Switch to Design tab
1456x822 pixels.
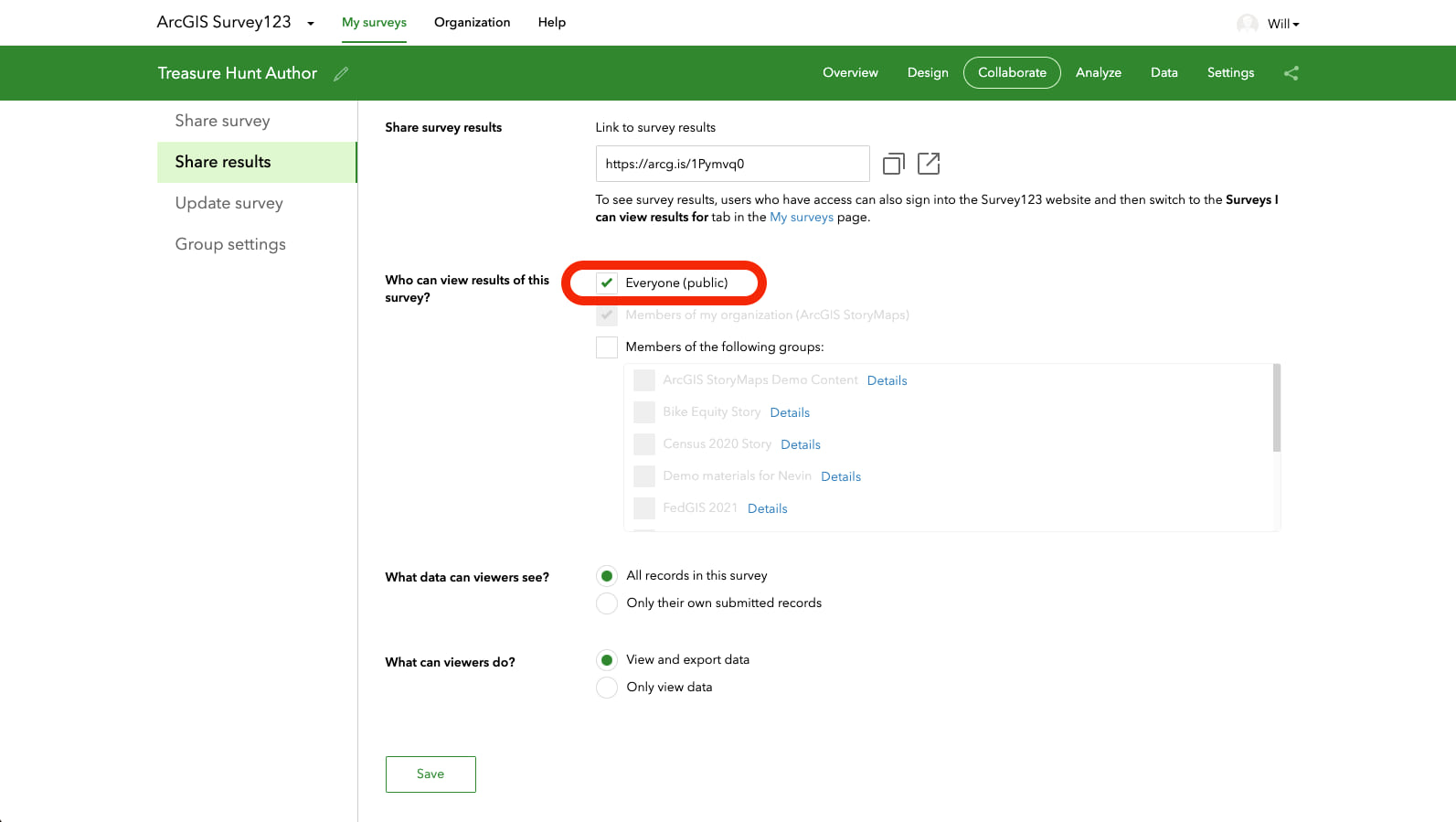coord(928,72)
